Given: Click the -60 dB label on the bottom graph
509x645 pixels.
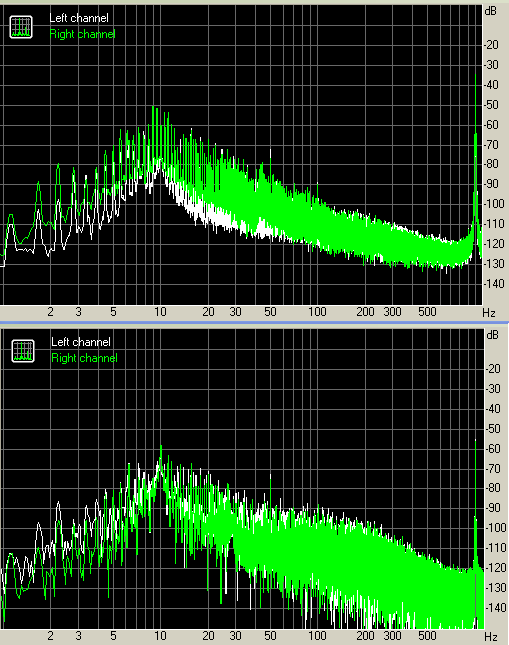Looking at the screenshot, I should pos(493,448).
